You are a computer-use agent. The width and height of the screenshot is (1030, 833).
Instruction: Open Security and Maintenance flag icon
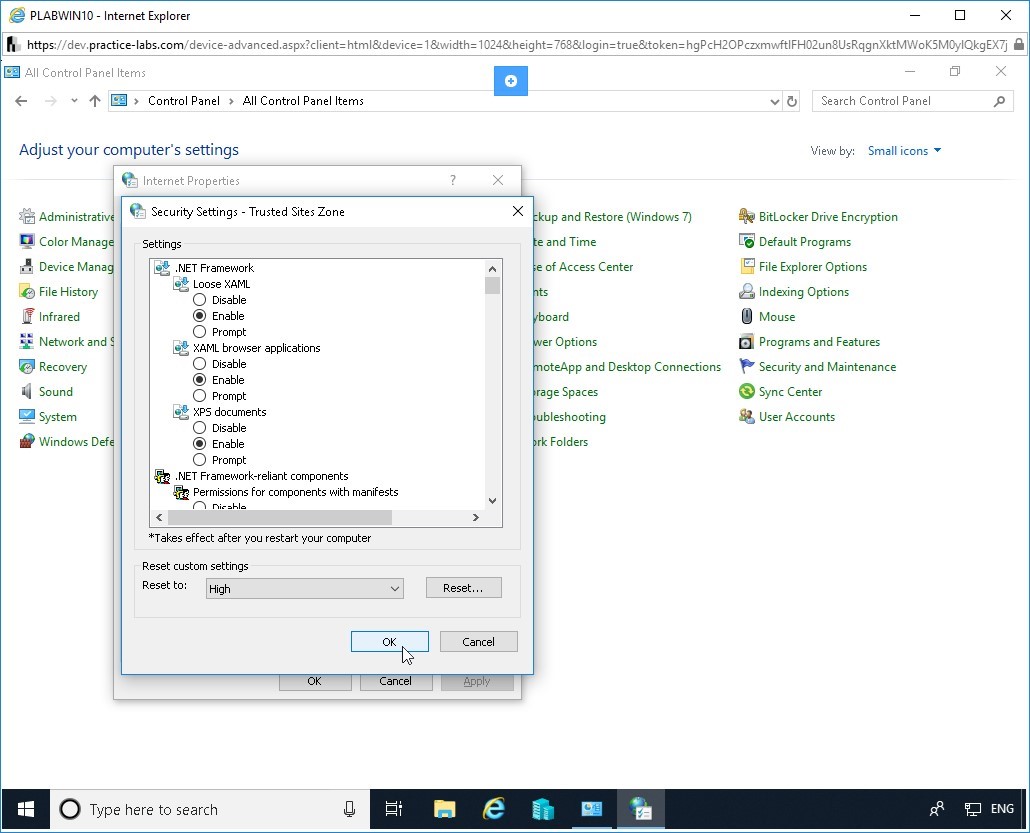746,366
